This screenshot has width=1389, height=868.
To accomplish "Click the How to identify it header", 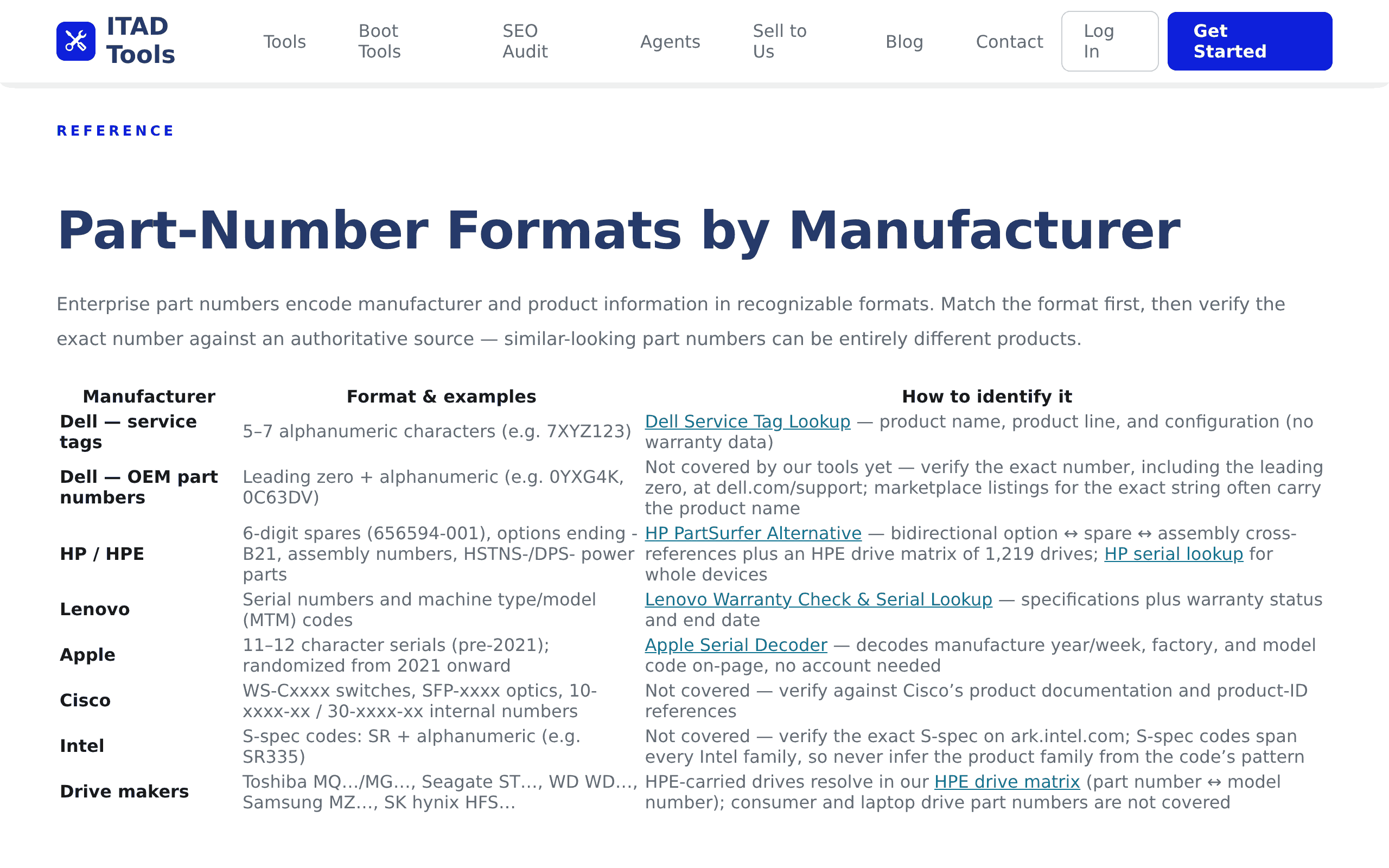I will (986, 397).
